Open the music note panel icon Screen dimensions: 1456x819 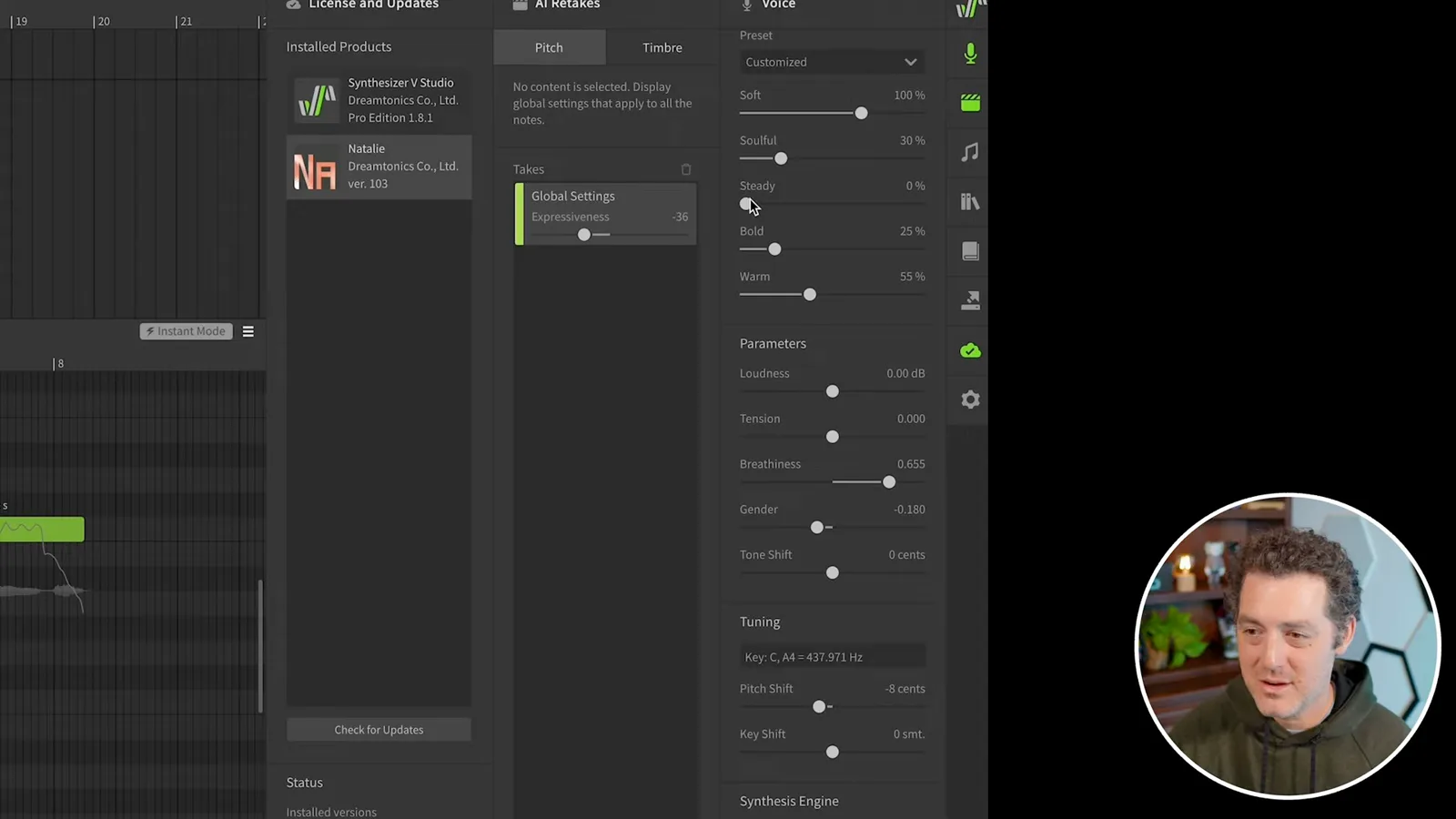point(970,152)
